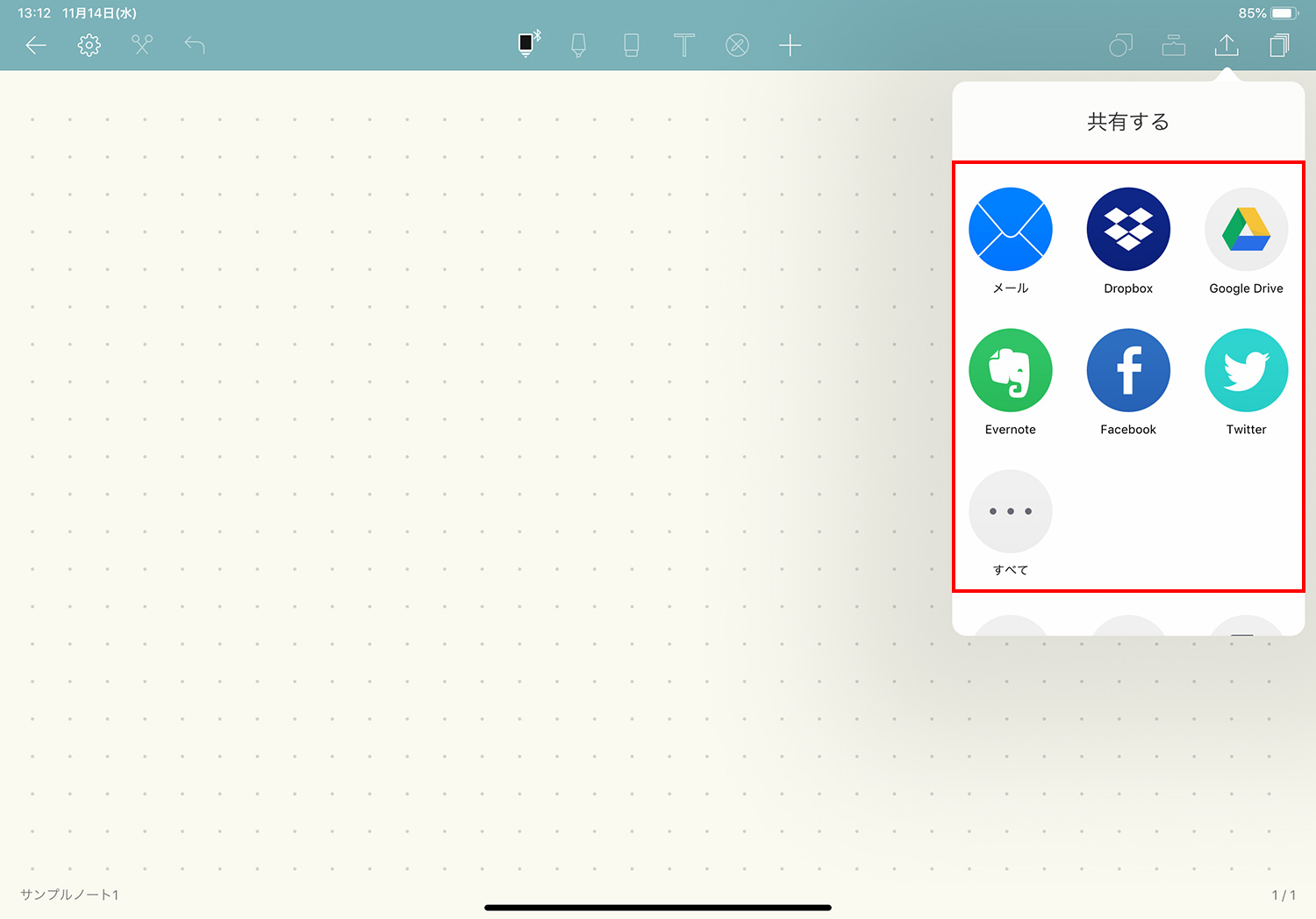Tap the crossed-circle tool icon
The width and height of the screenshot is (1316, 919).
coord(737,46)
